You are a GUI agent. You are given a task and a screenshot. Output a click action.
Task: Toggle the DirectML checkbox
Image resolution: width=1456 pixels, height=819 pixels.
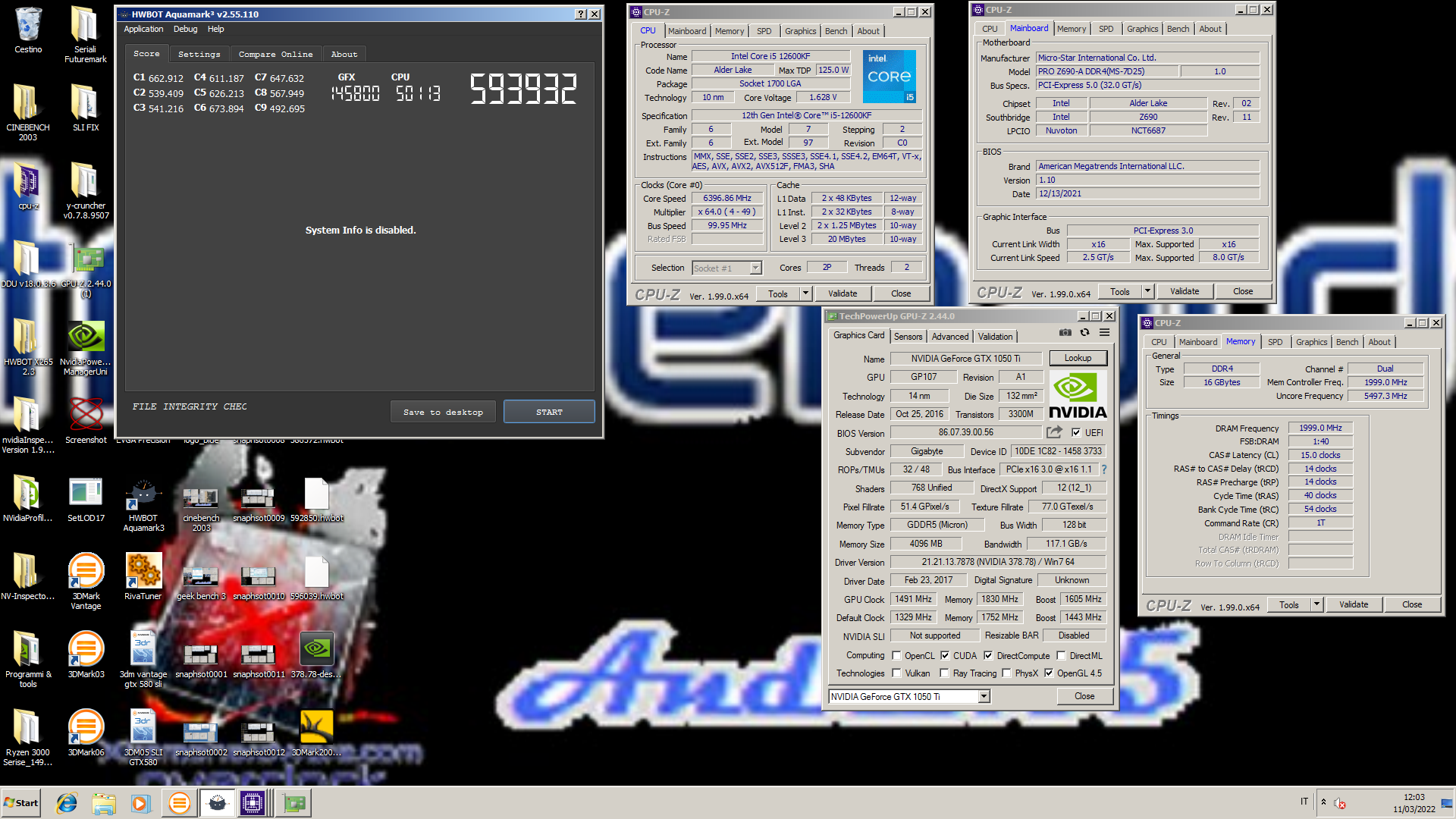1061,655
